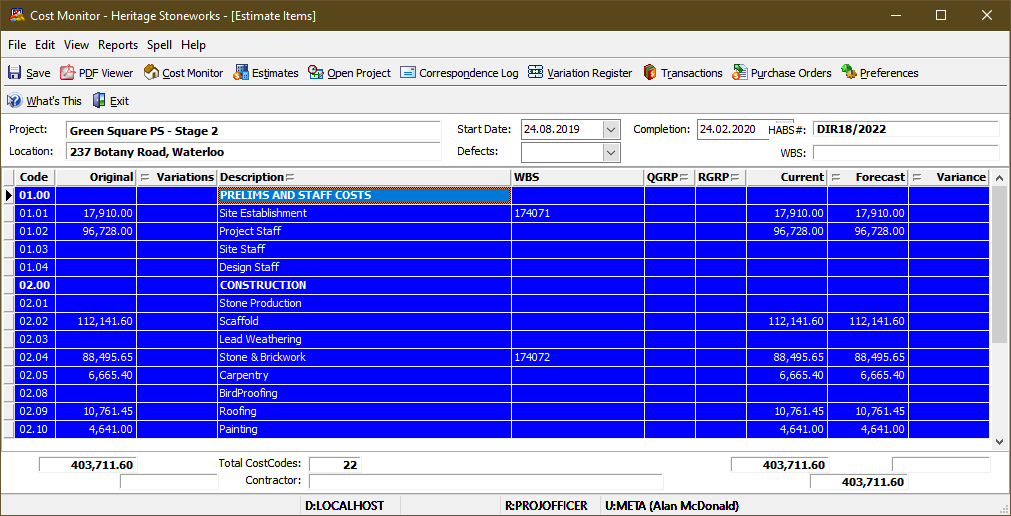Click status bar entry R:PROJOFFICER

point(546,506)
